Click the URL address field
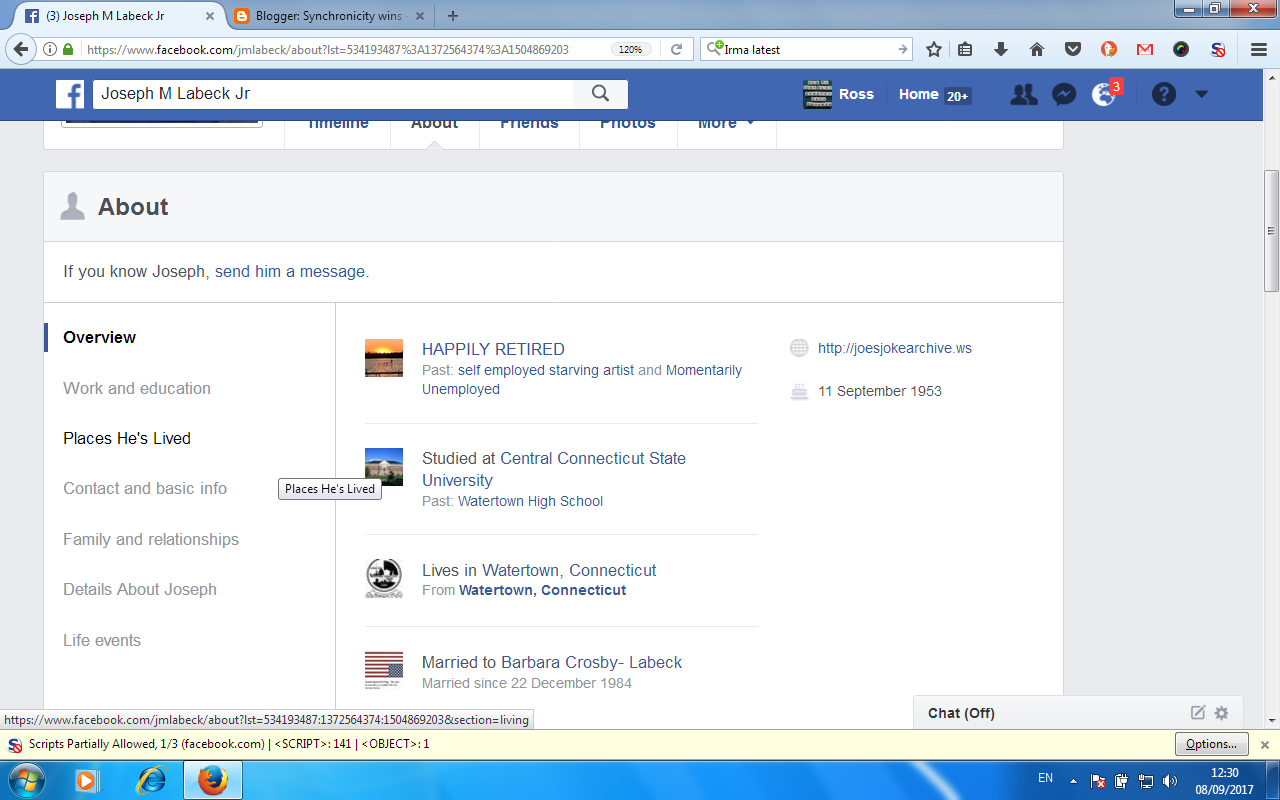 click(x=345, y=49)
